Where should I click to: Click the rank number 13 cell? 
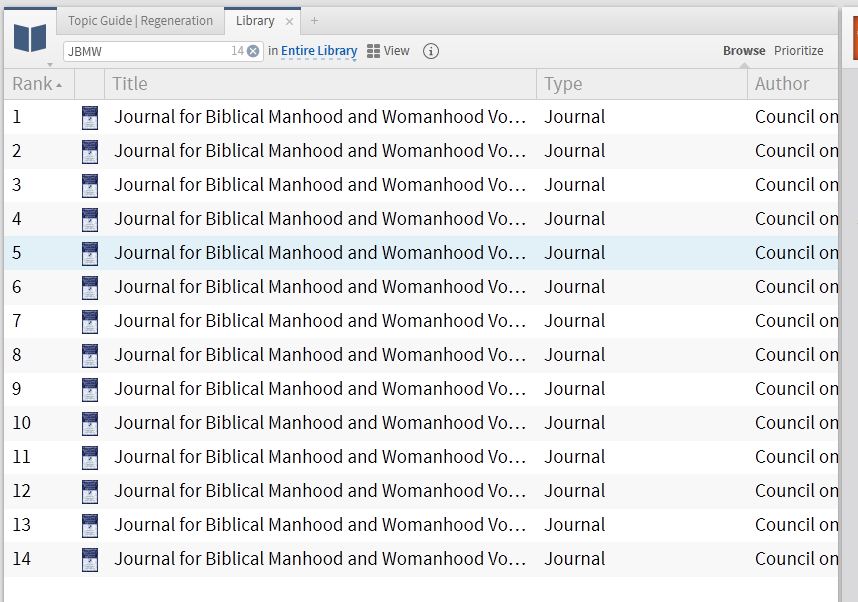21,524
